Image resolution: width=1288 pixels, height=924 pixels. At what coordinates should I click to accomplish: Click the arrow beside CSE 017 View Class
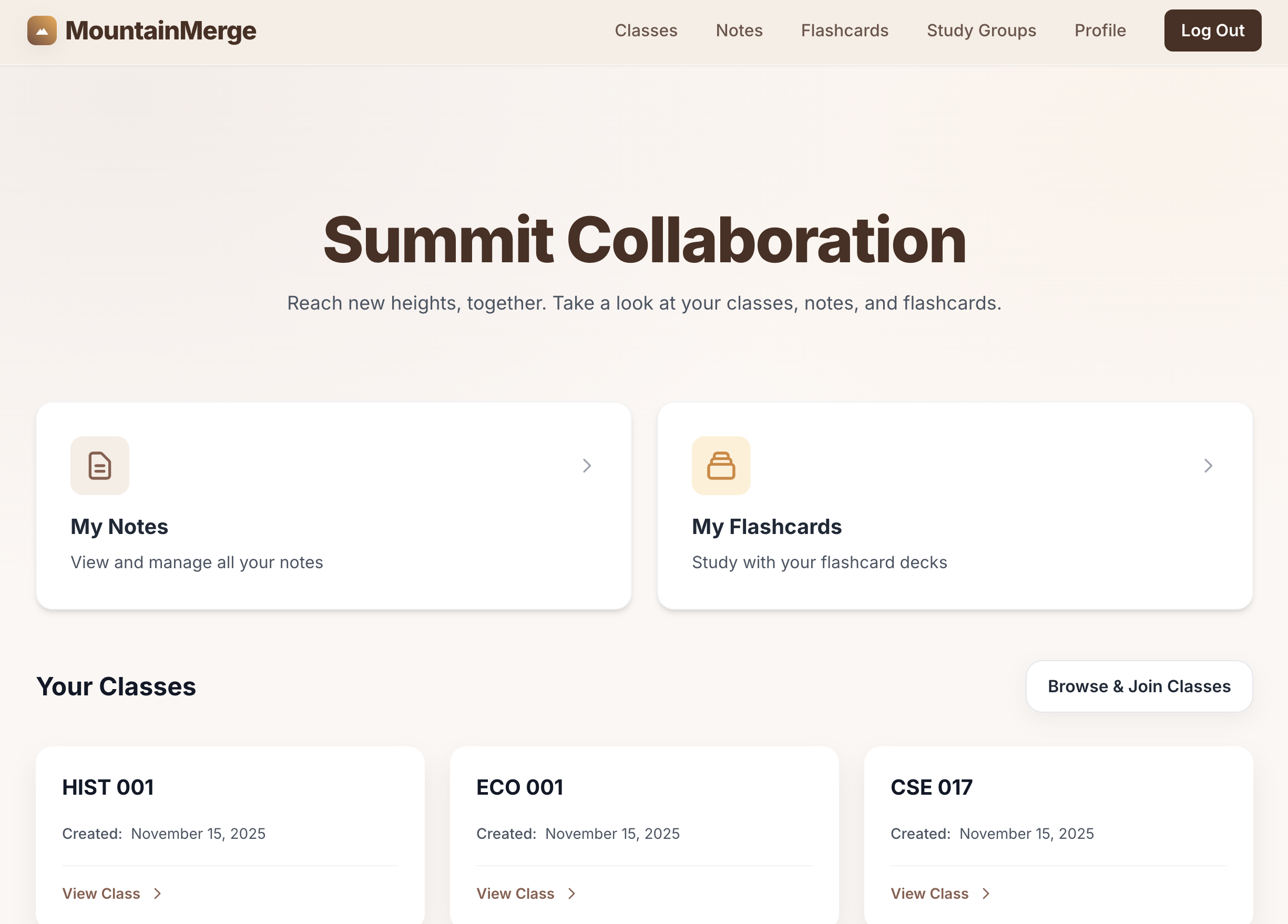(x=986, y=894)
